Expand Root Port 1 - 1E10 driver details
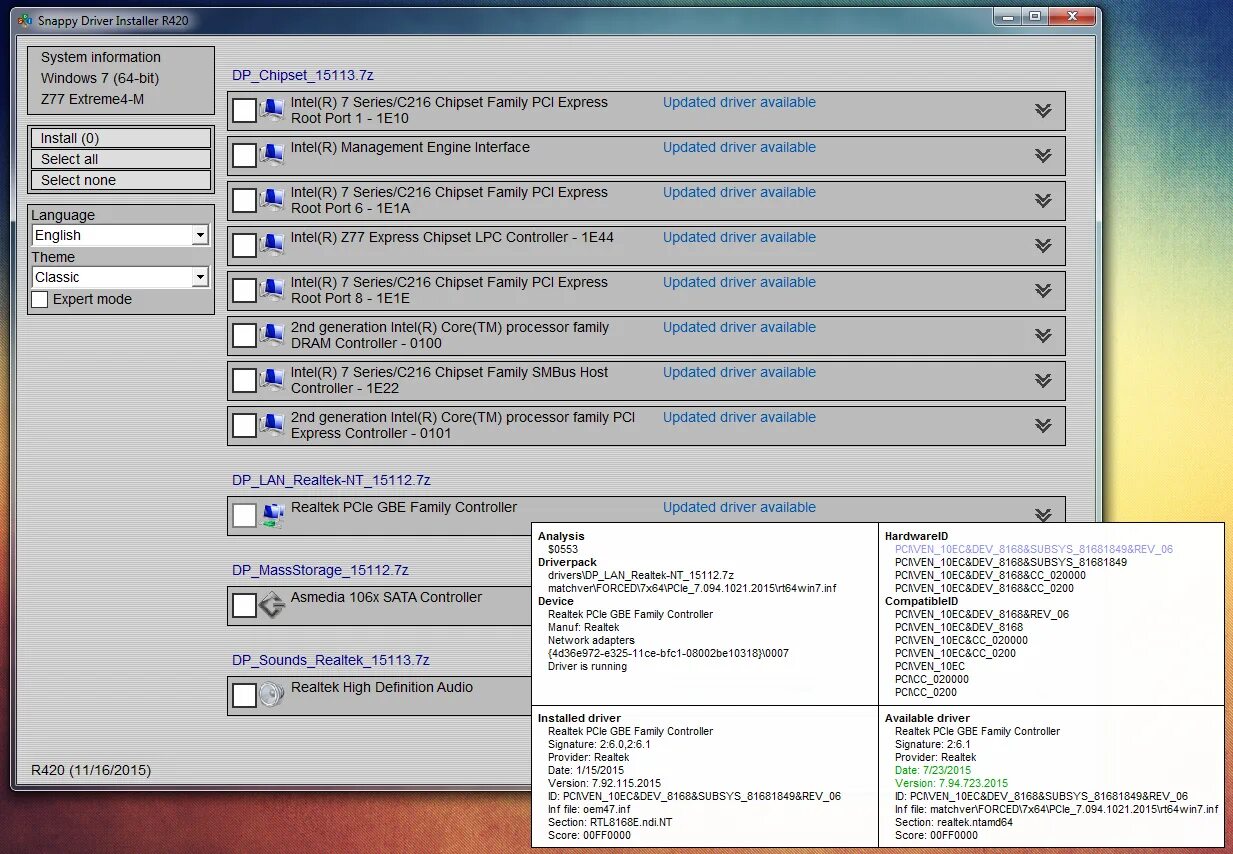1233x854 pixels. tap(1043, 110)
